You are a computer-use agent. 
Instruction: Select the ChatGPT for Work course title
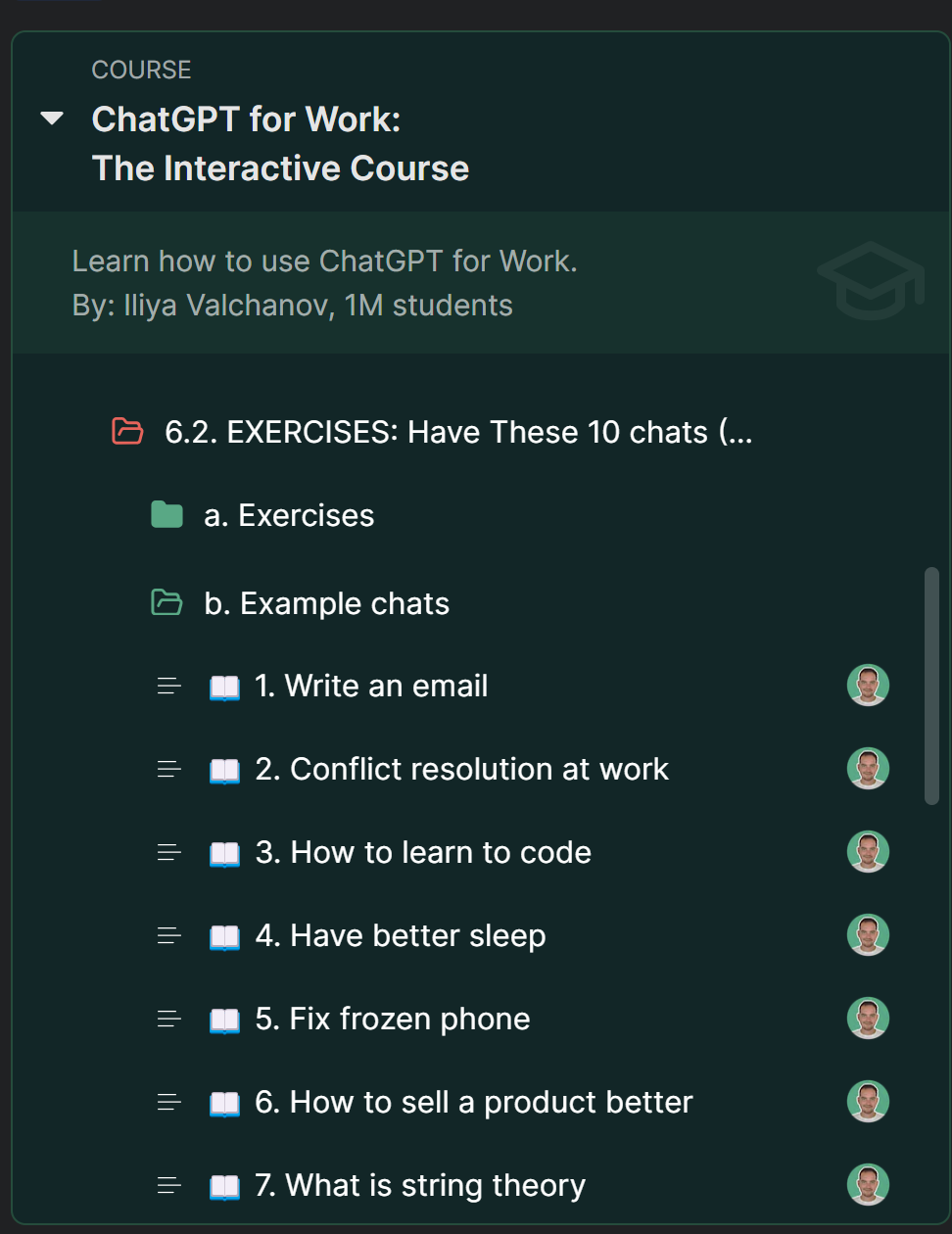pyautogui.click(x=280, y=143)
